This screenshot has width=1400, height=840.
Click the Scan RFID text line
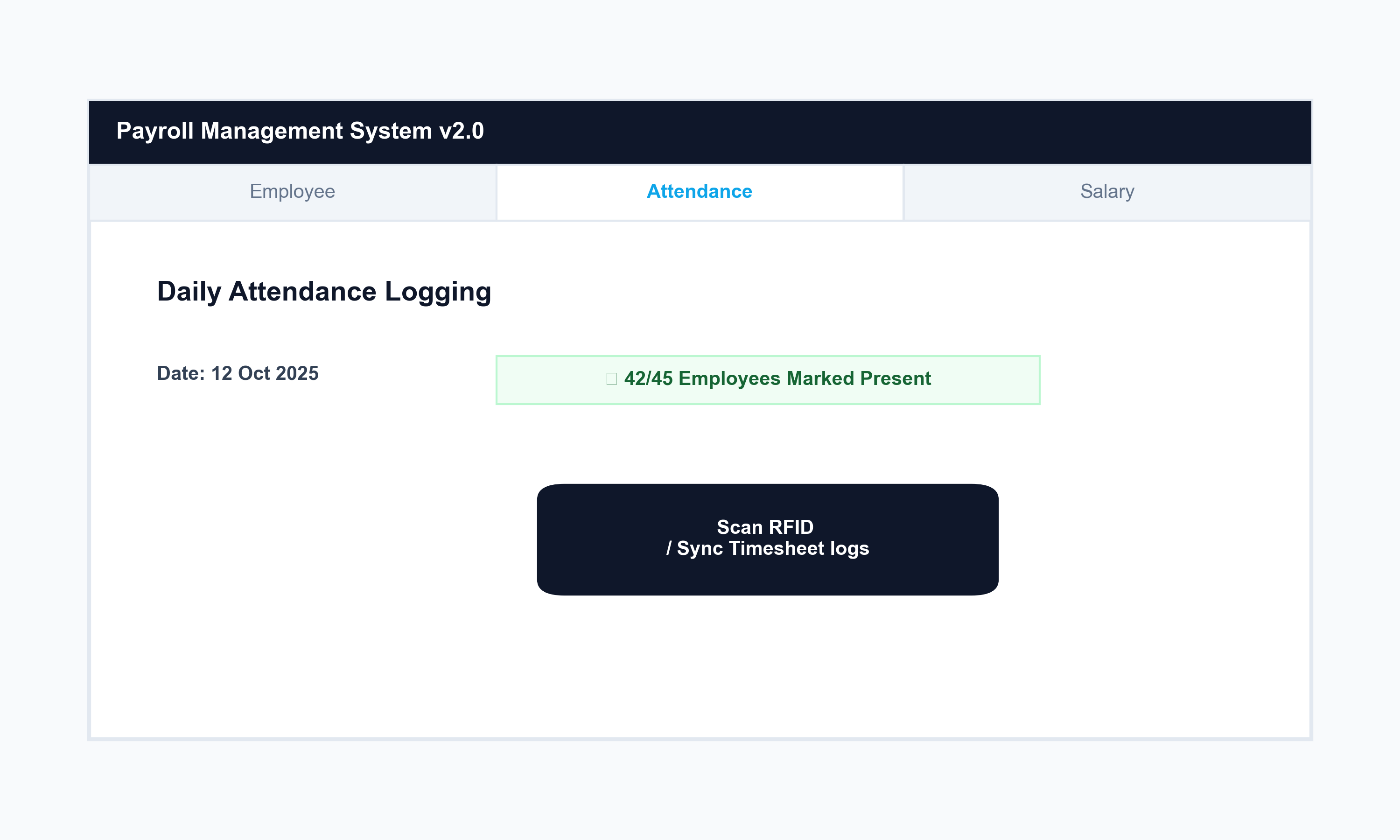[x=765, y=527]
